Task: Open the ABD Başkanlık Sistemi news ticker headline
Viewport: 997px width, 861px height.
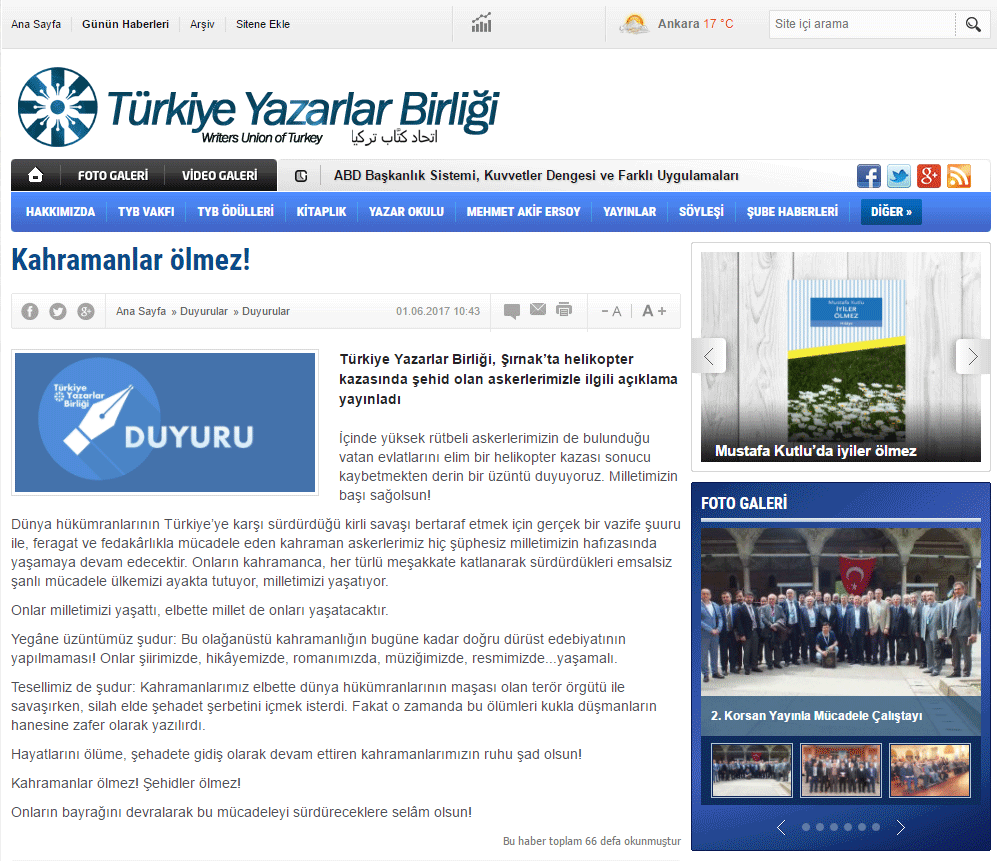Action: [536, 176]
